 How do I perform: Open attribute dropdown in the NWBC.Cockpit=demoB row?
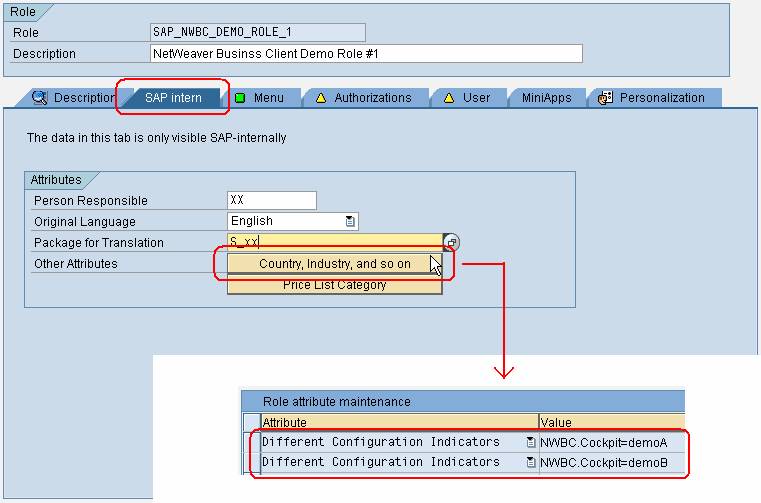coord(531,462)
